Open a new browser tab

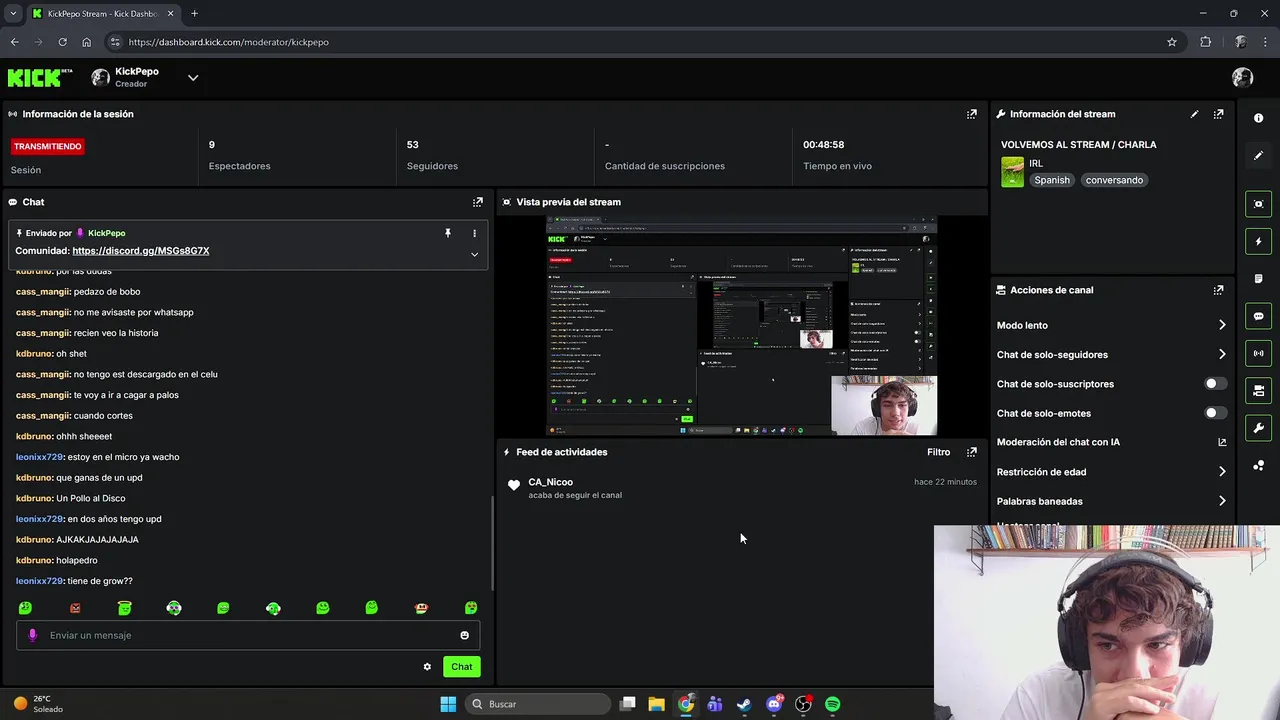click(x=194, y=14)
